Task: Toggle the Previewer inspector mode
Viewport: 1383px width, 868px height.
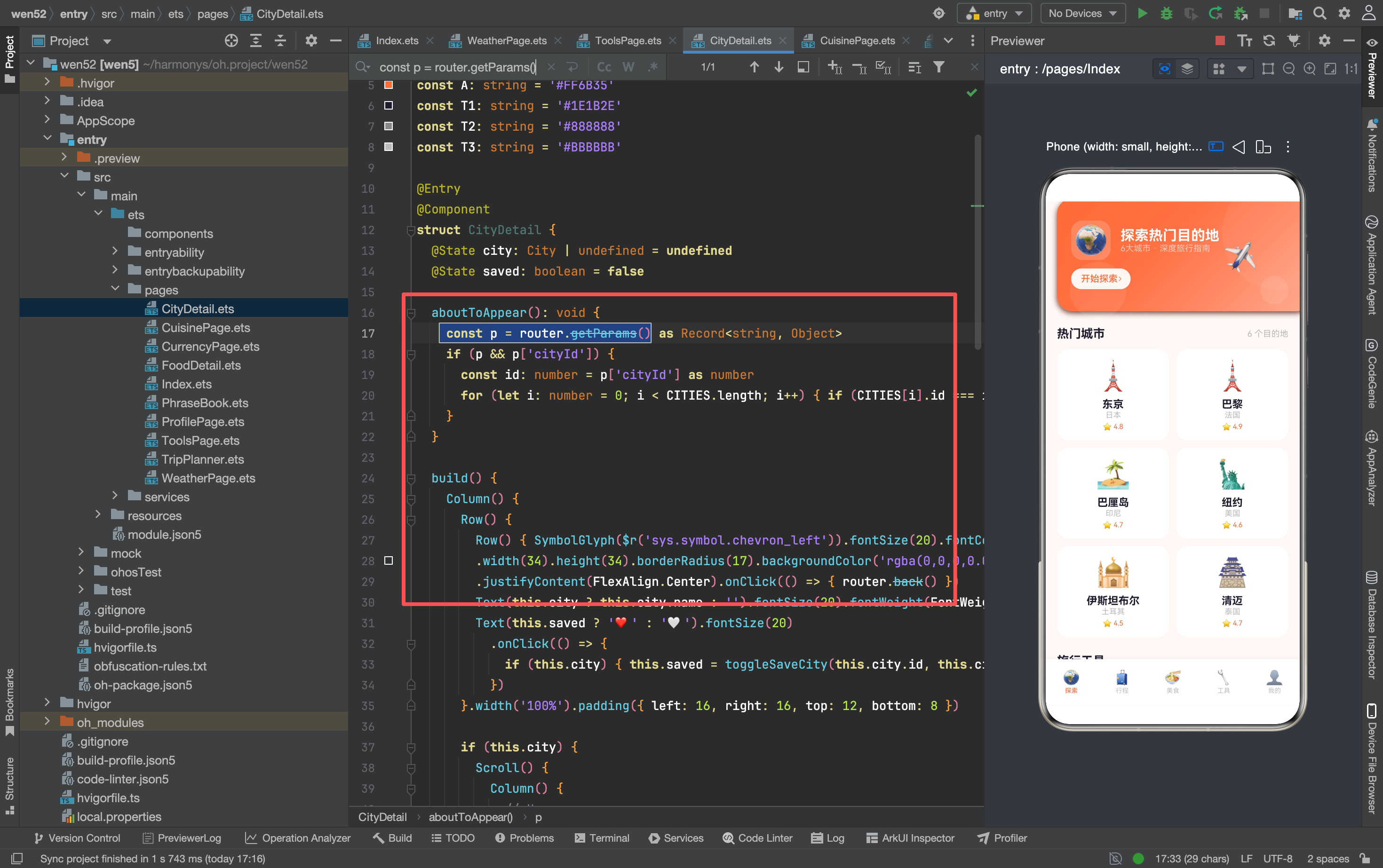Action: point(1164,69)
